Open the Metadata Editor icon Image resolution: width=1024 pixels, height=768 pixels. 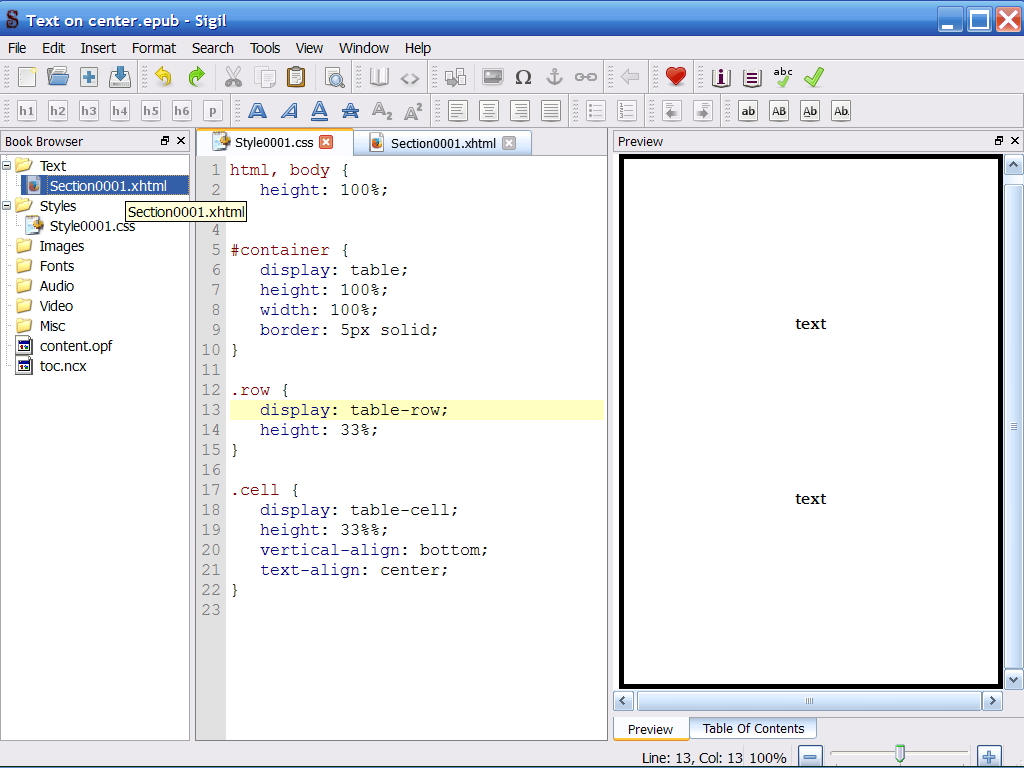(x=721, y=77)
